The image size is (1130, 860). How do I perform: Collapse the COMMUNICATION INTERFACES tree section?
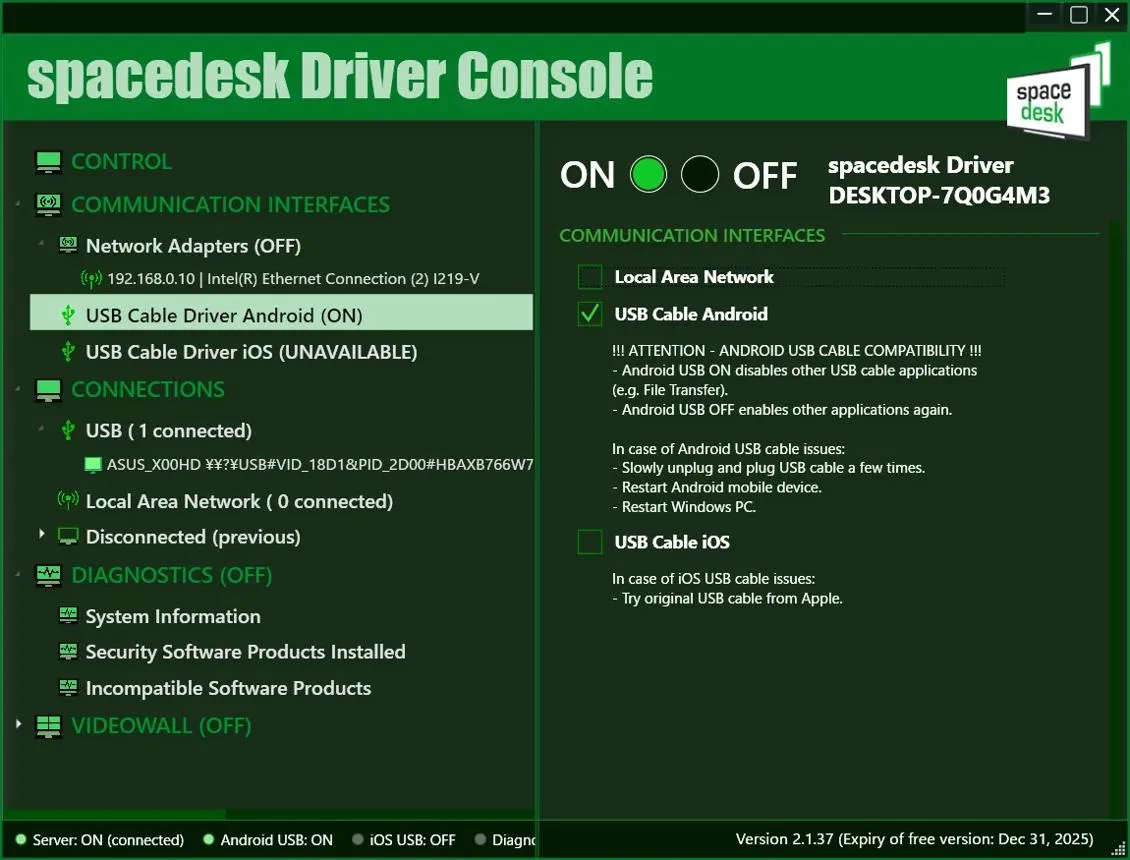[x=18, y=205]
